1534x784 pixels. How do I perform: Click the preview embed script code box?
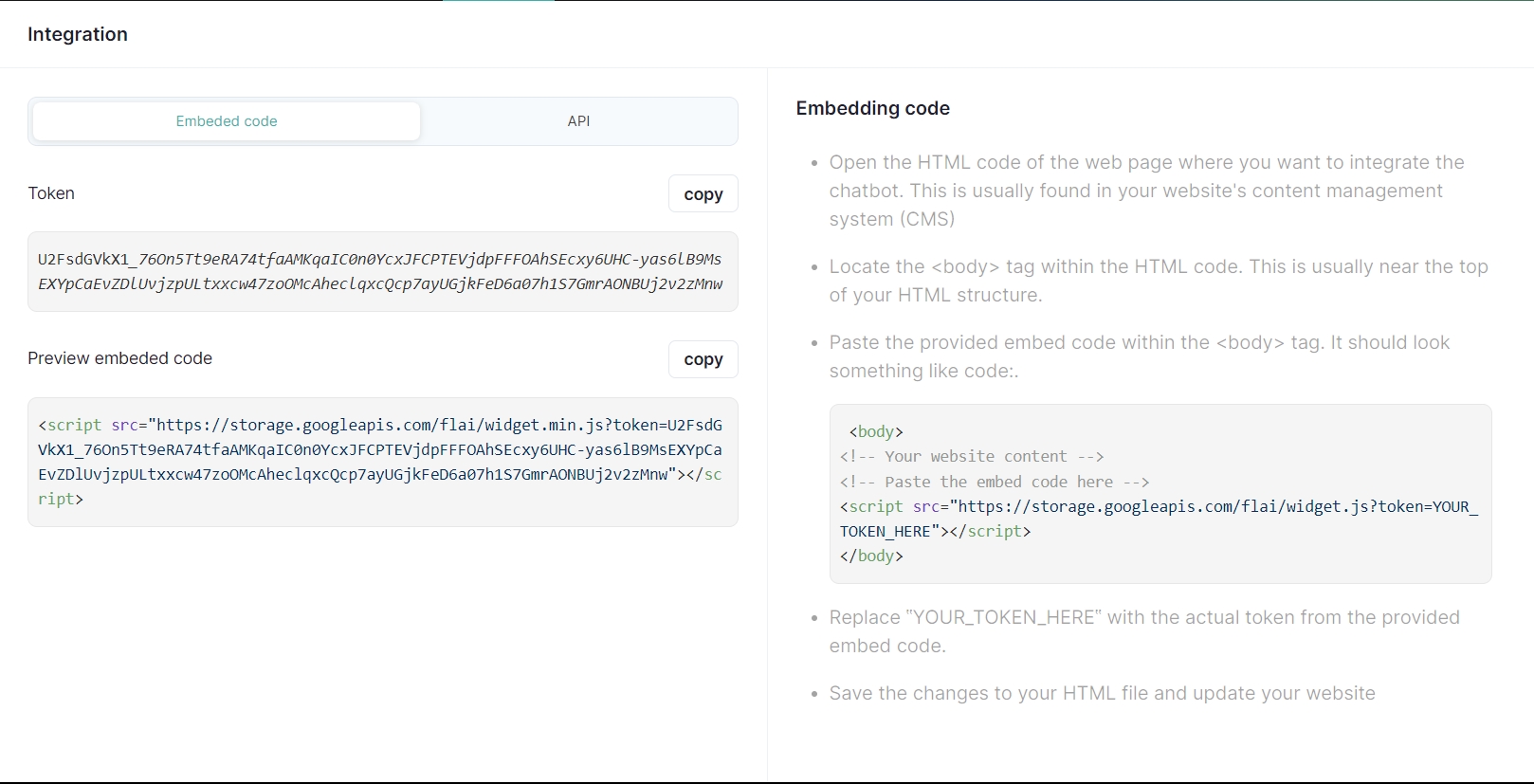(382, 462)
